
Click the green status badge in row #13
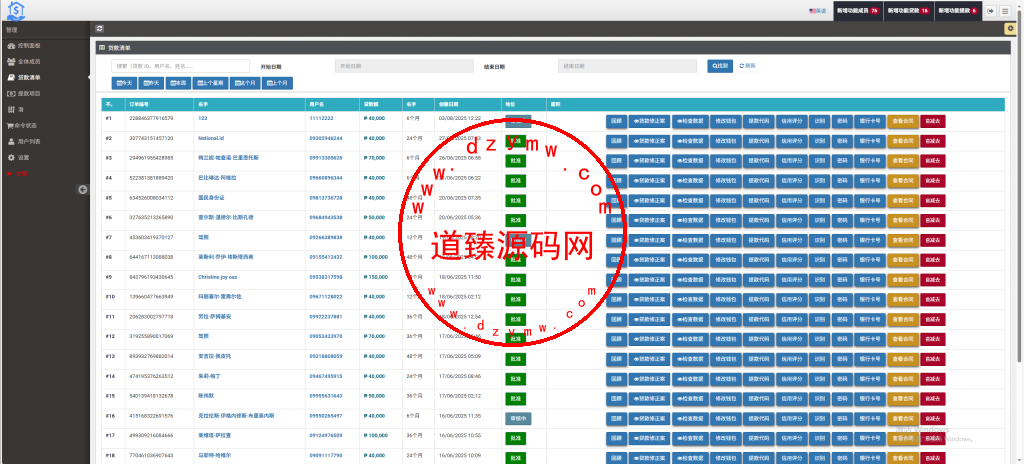(515, 359)
